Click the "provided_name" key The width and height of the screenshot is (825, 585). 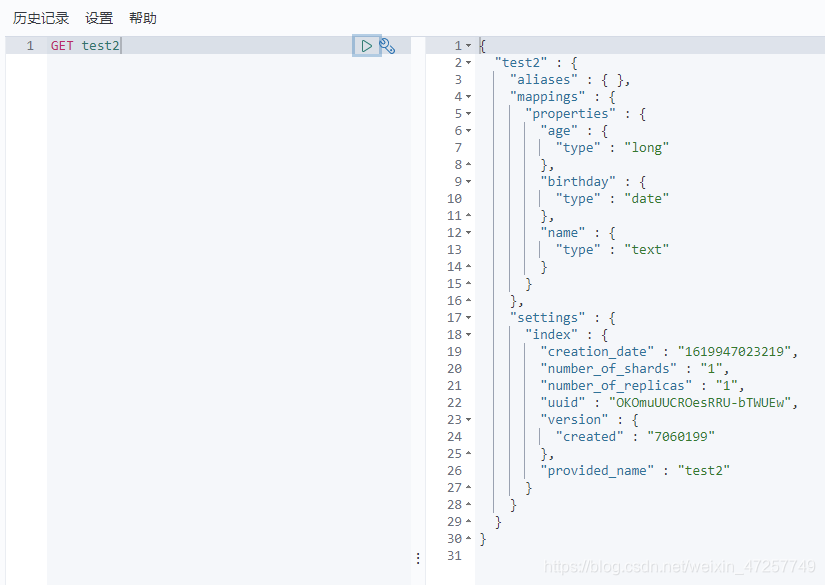pos(597,471)
